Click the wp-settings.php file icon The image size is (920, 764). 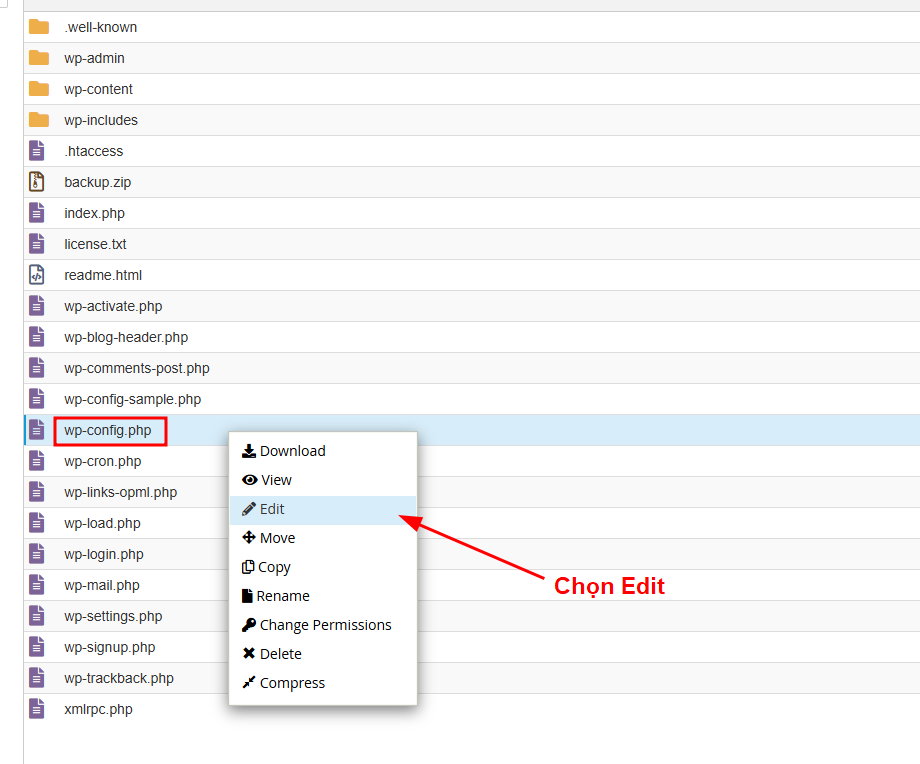tap(36, 616)
